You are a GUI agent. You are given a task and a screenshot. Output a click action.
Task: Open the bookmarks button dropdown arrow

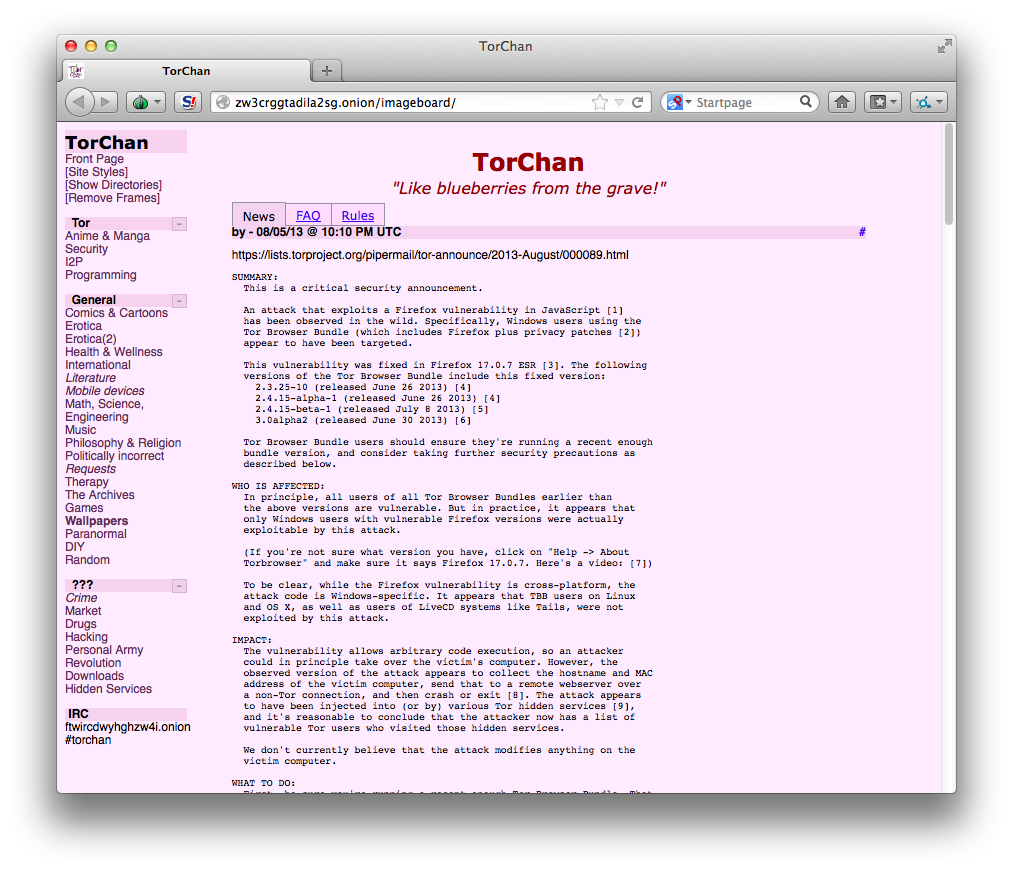[893, 102]
